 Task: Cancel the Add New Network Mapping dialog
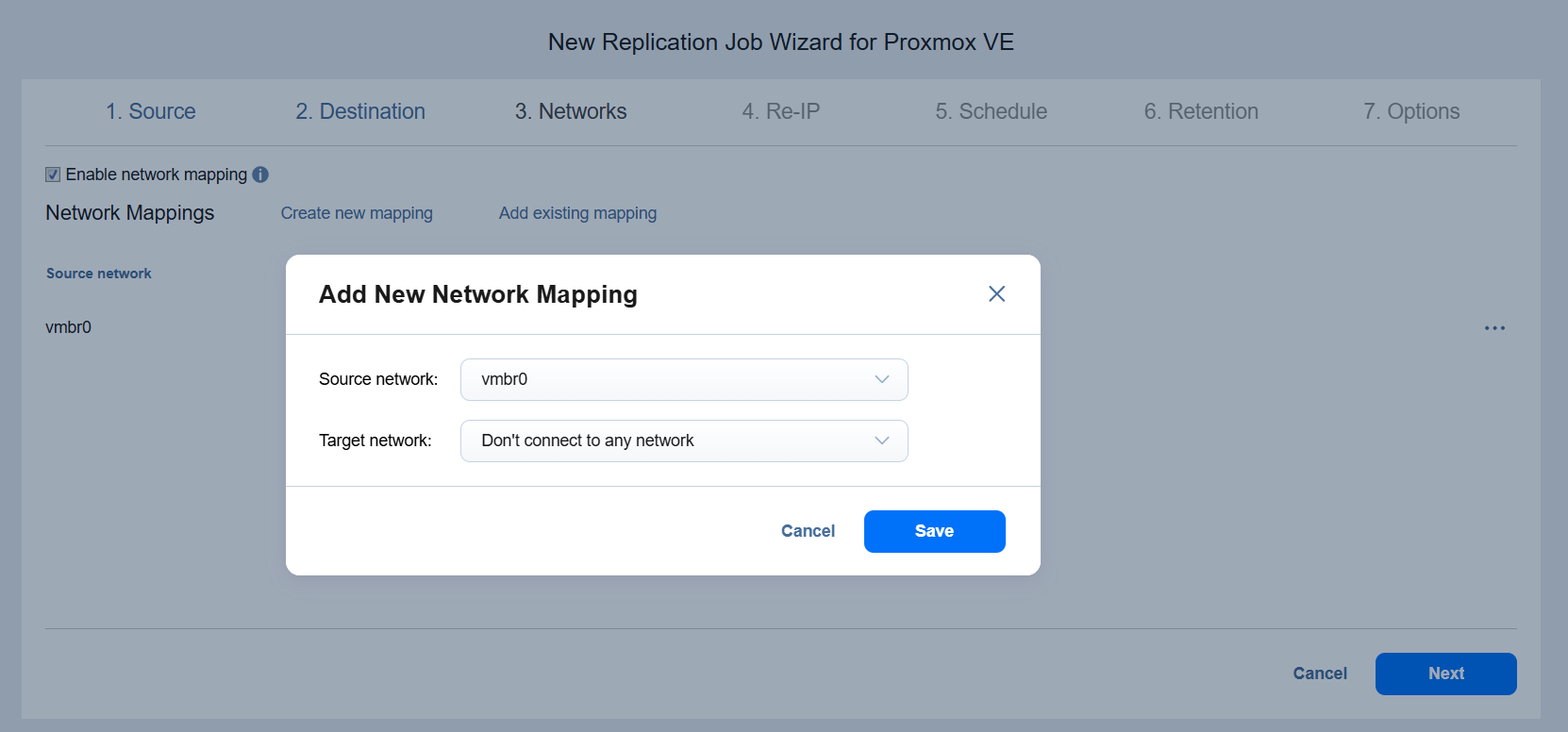(x=808, y=531)
